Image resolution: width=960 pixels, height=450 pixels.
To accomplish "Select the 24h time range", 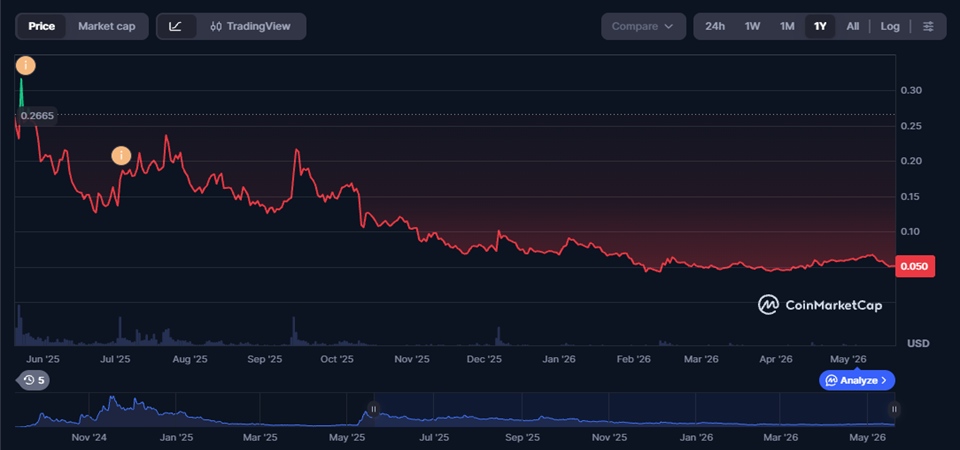I will click(x=714, y=26).
